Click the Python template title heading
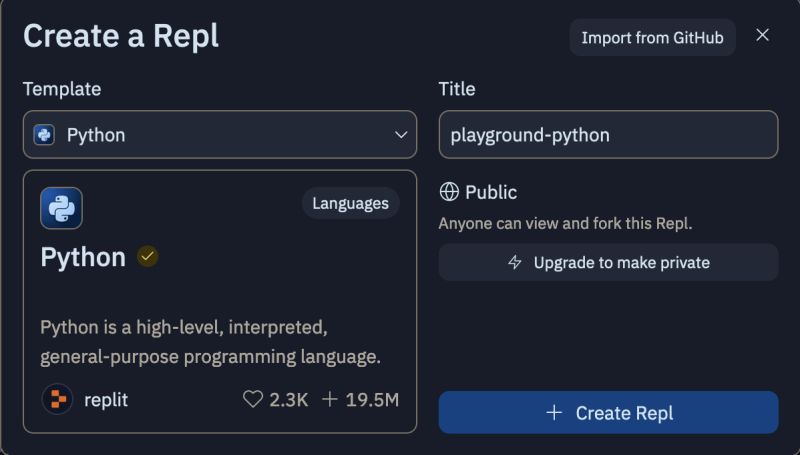800x455 pixels. point(83,257)
